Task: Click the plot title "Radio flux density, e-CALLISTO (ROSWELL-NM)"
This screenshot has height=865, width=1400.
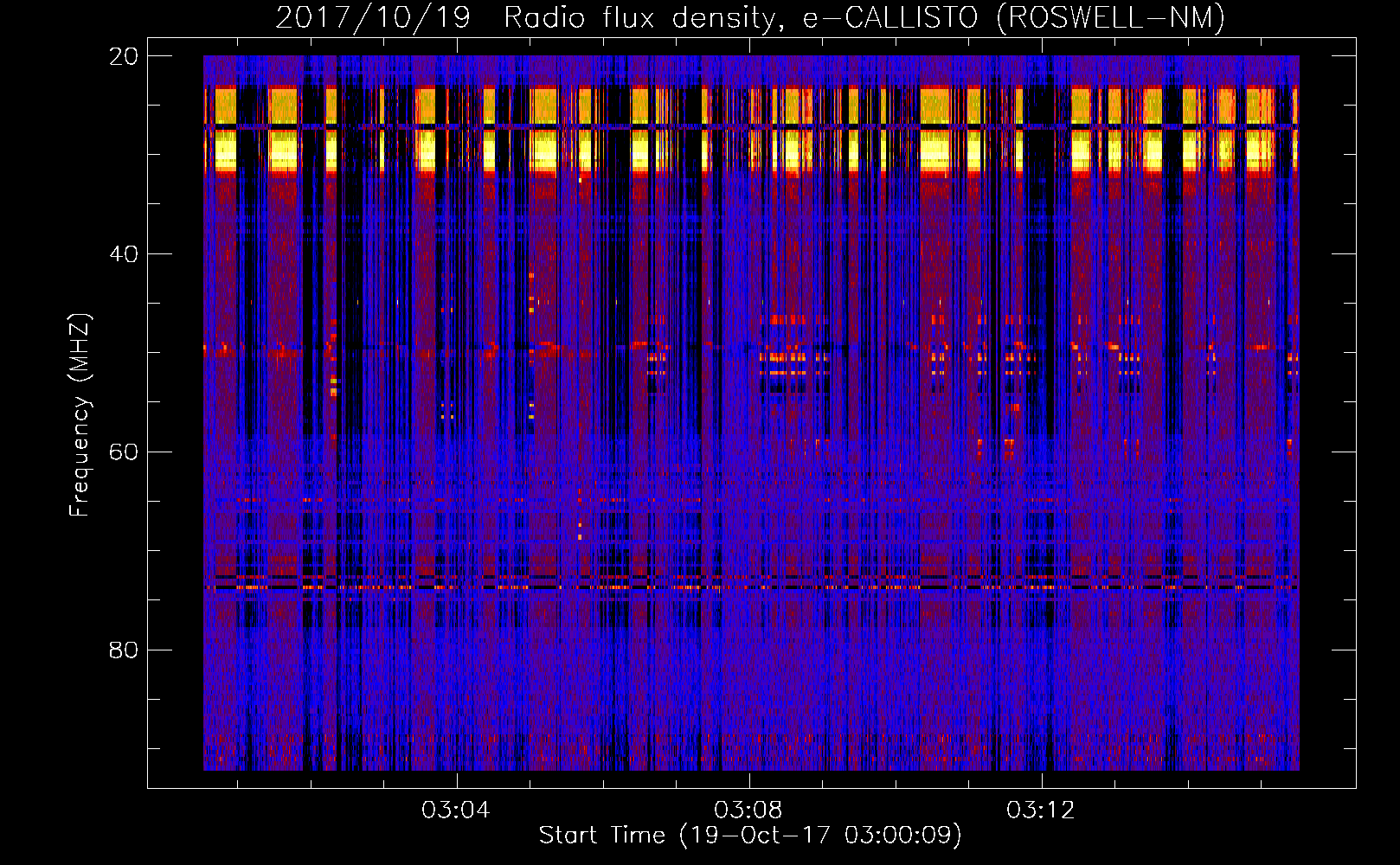Action: pos(864,17)
